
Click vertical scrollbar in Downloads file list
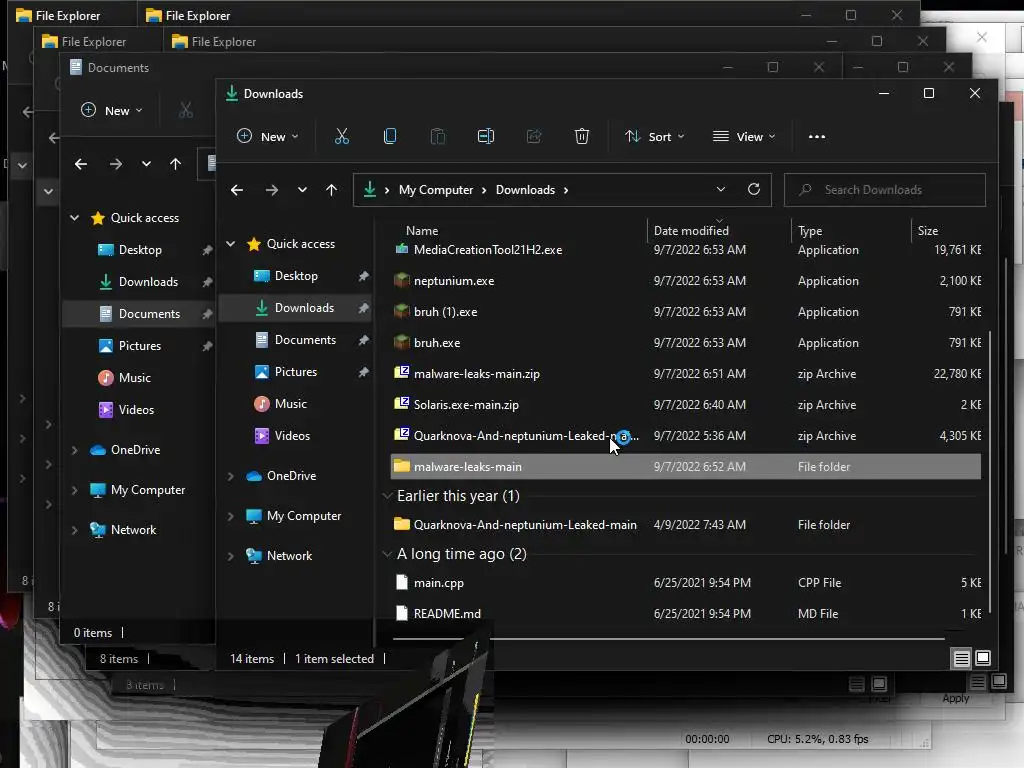(991, 472)
